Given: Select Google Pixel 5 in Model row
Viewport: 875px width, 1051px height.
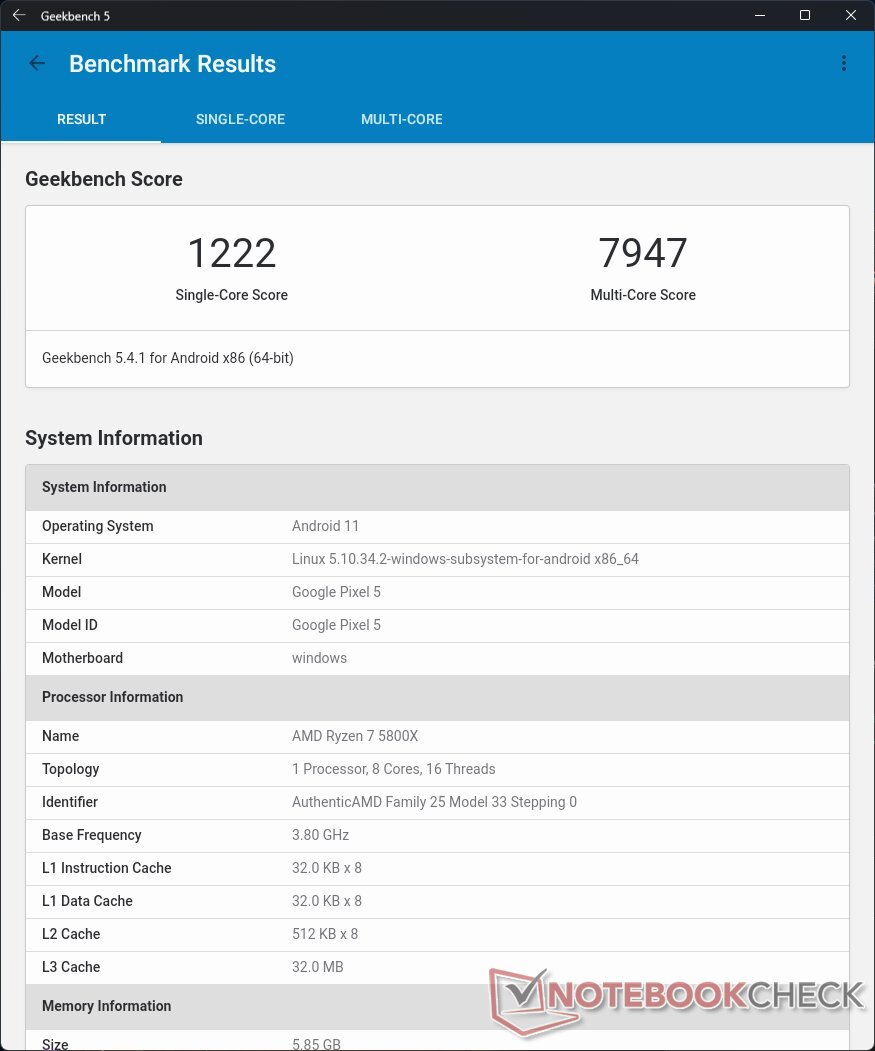Looking at the screenshot, I should pos(336,592).
